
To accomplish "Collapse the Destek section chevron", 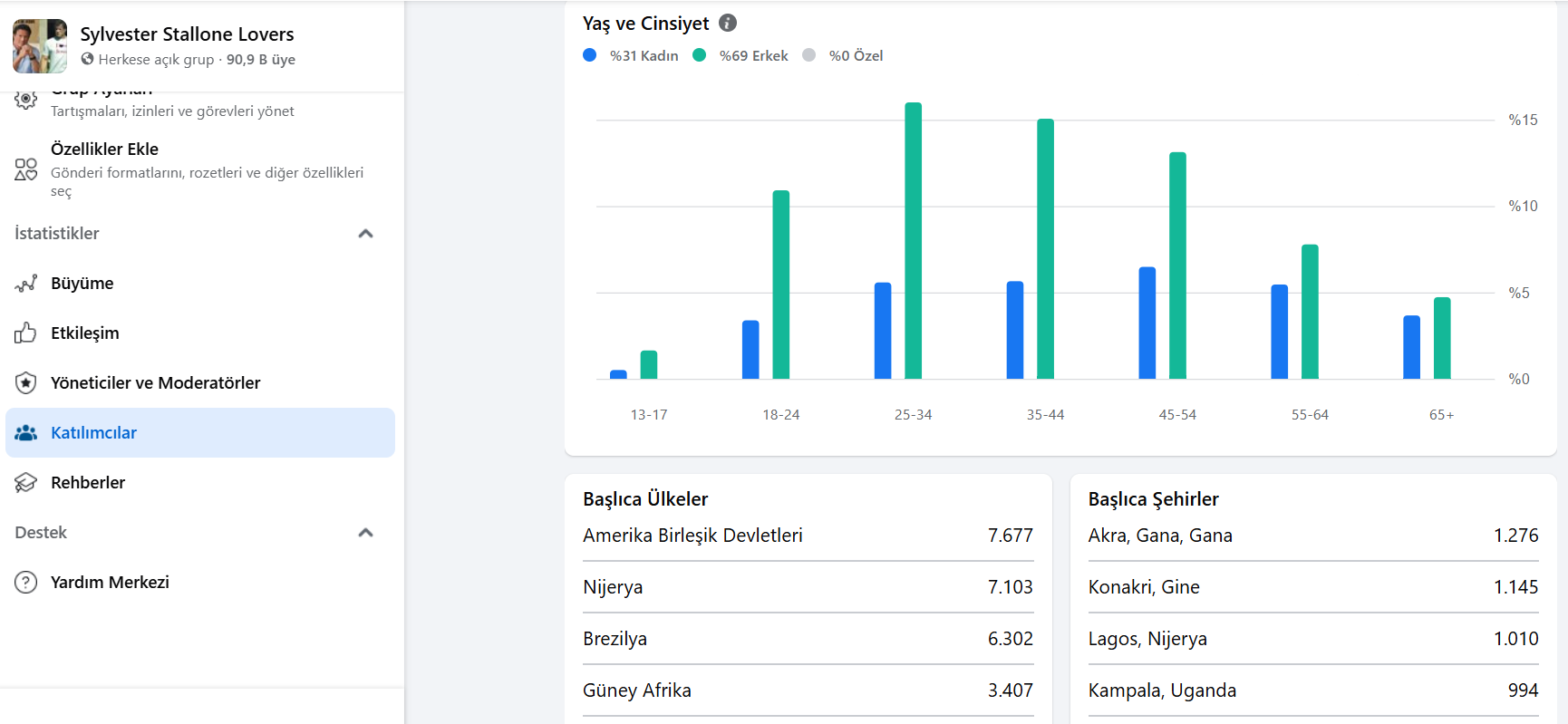I will [x=366, y=533].
